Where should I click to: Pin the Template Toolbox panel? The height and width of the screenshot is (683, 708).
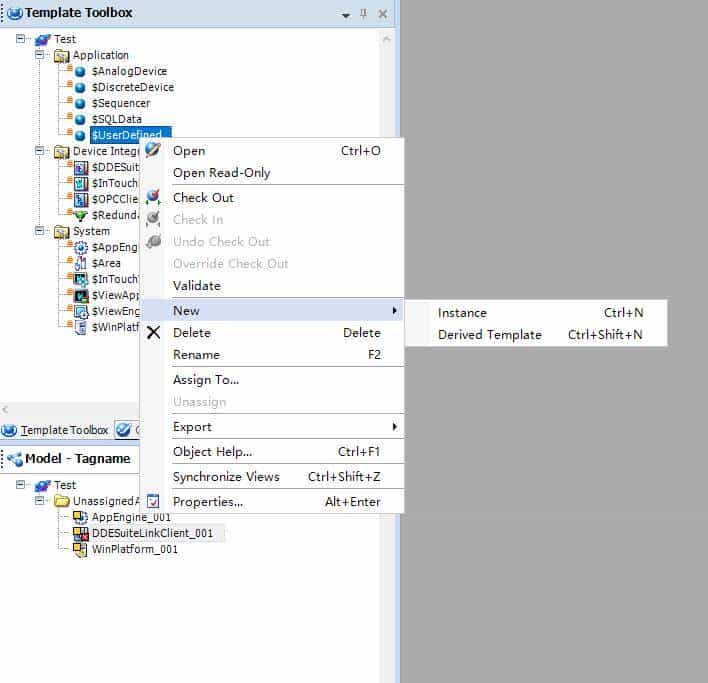363,14
